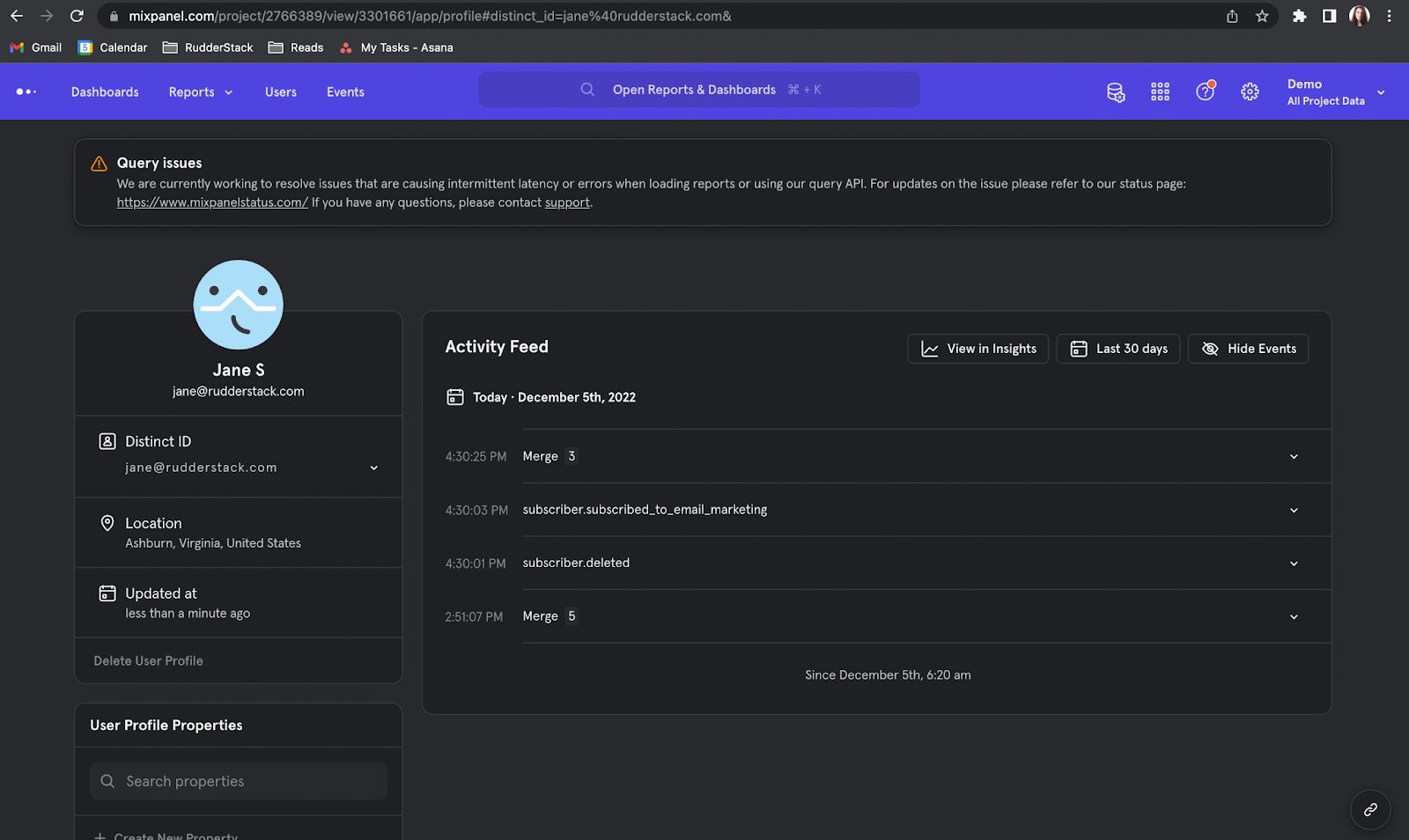Reload the page
Viewport: 1409px width, 840px height.
pyautogui.click(x=77, y=16)
